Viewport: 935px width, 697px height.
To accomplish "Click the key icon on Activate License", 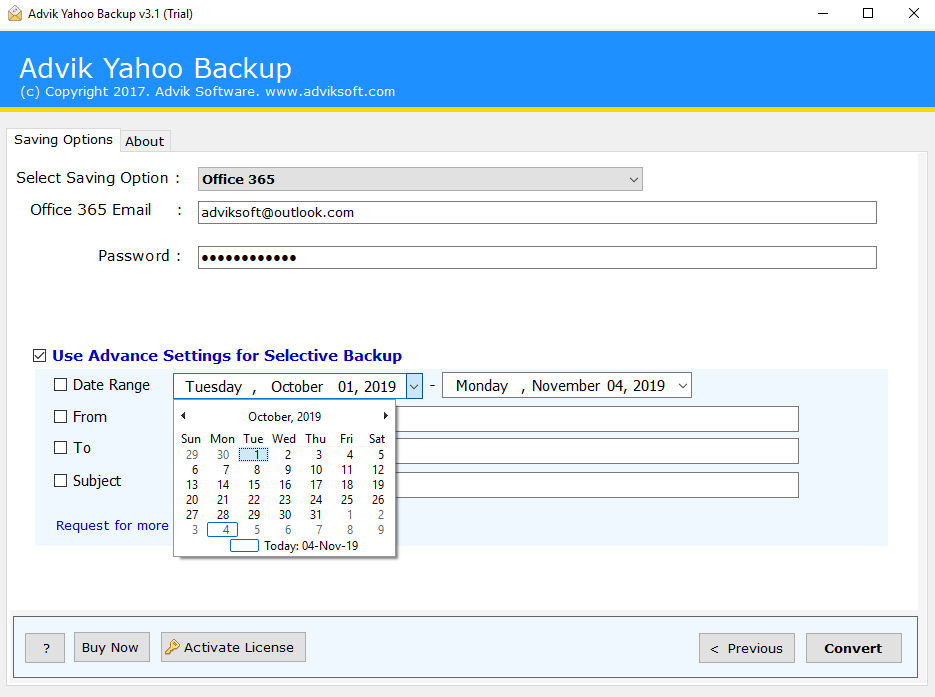I will point(173,647).
